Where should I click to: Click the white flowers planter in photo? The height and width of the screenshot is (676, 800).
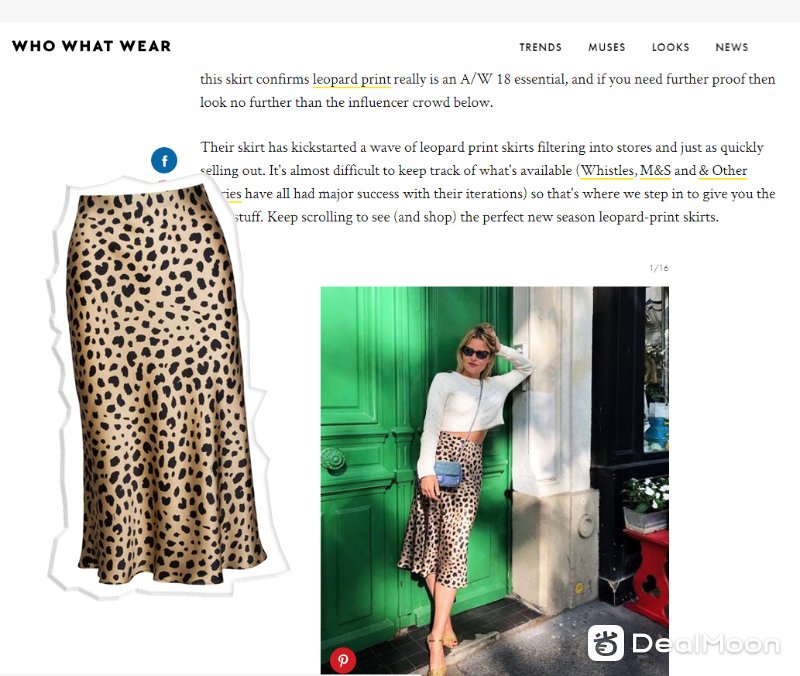click(x=645, y=504)
